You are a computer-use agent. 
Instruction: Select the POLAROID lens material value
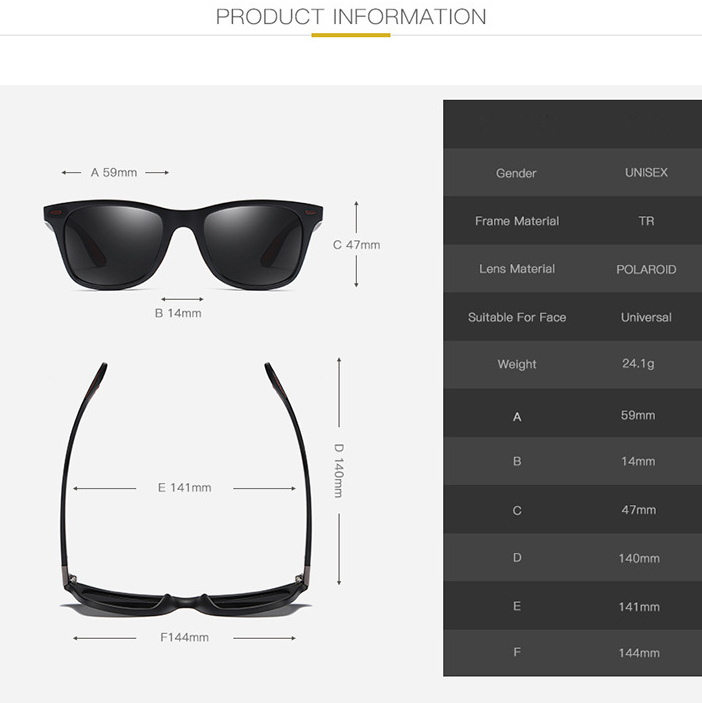(x=646, y=269)
